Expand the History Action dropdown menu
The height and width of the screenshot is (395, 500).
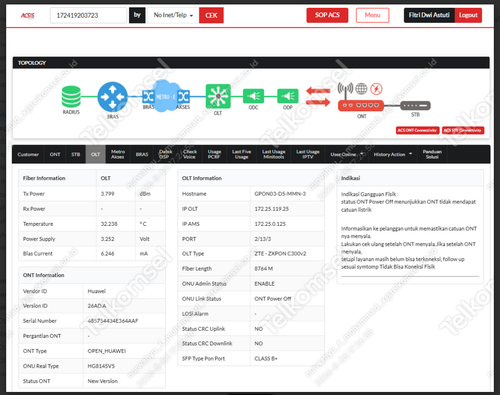[393, 154]
